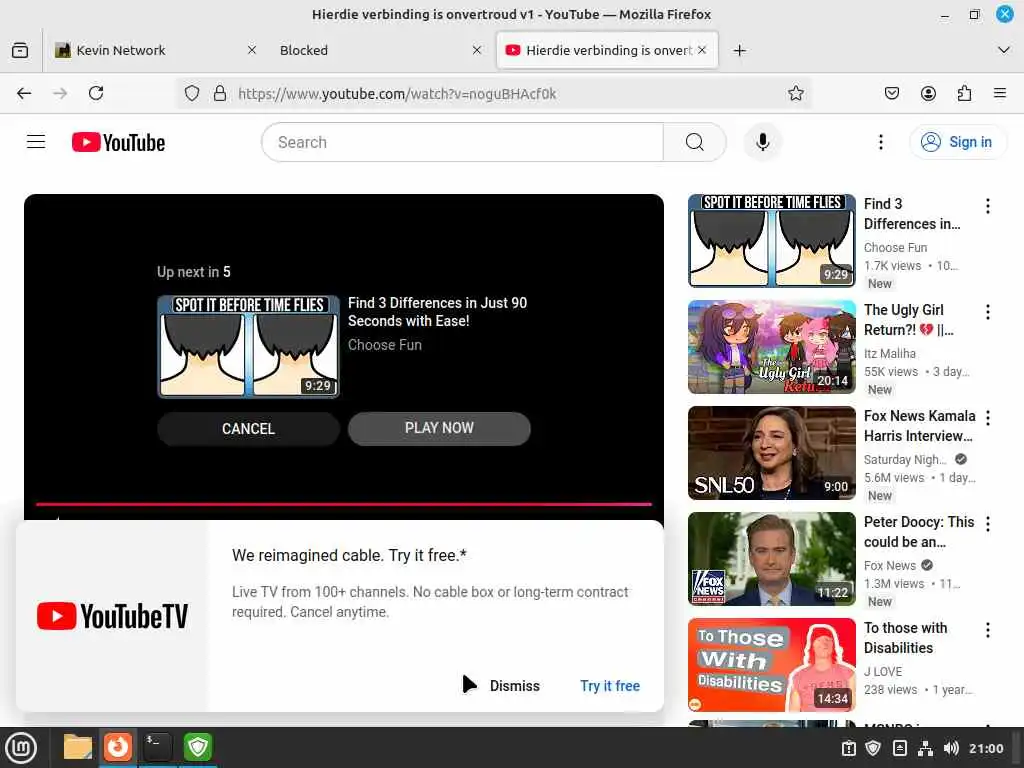Cancel autoplay of next video
The width and height of the screenshot is (1024, 768).
tap(248, 428)
